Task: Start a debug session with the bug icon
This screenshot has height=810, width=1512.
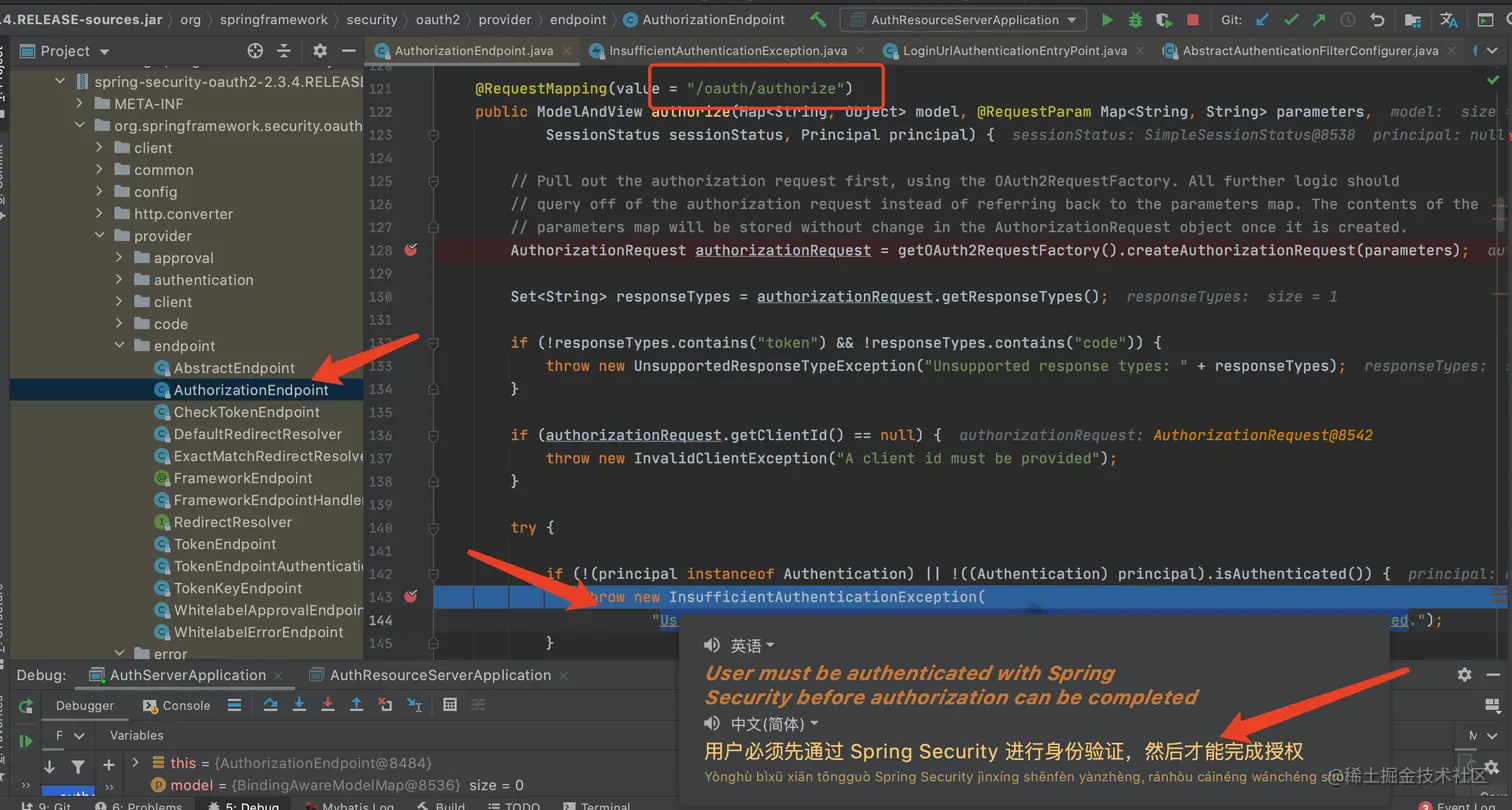Action: click(x=1134, y=19)
